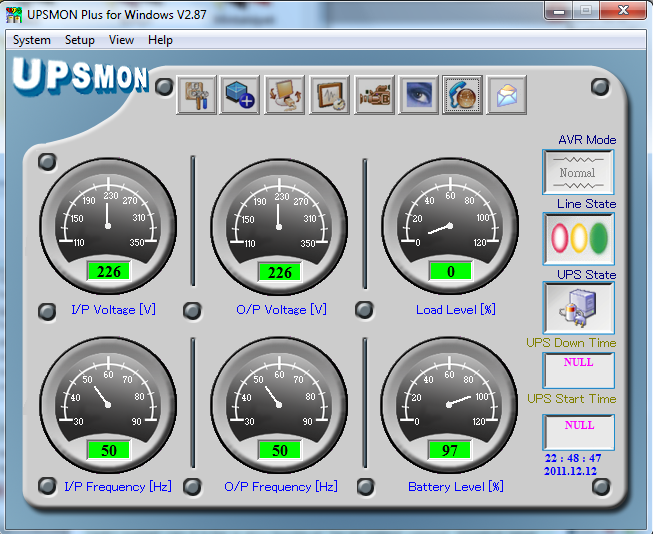
Task: Open the View menu
Action: pyautogui.click(x=121, y=40)
